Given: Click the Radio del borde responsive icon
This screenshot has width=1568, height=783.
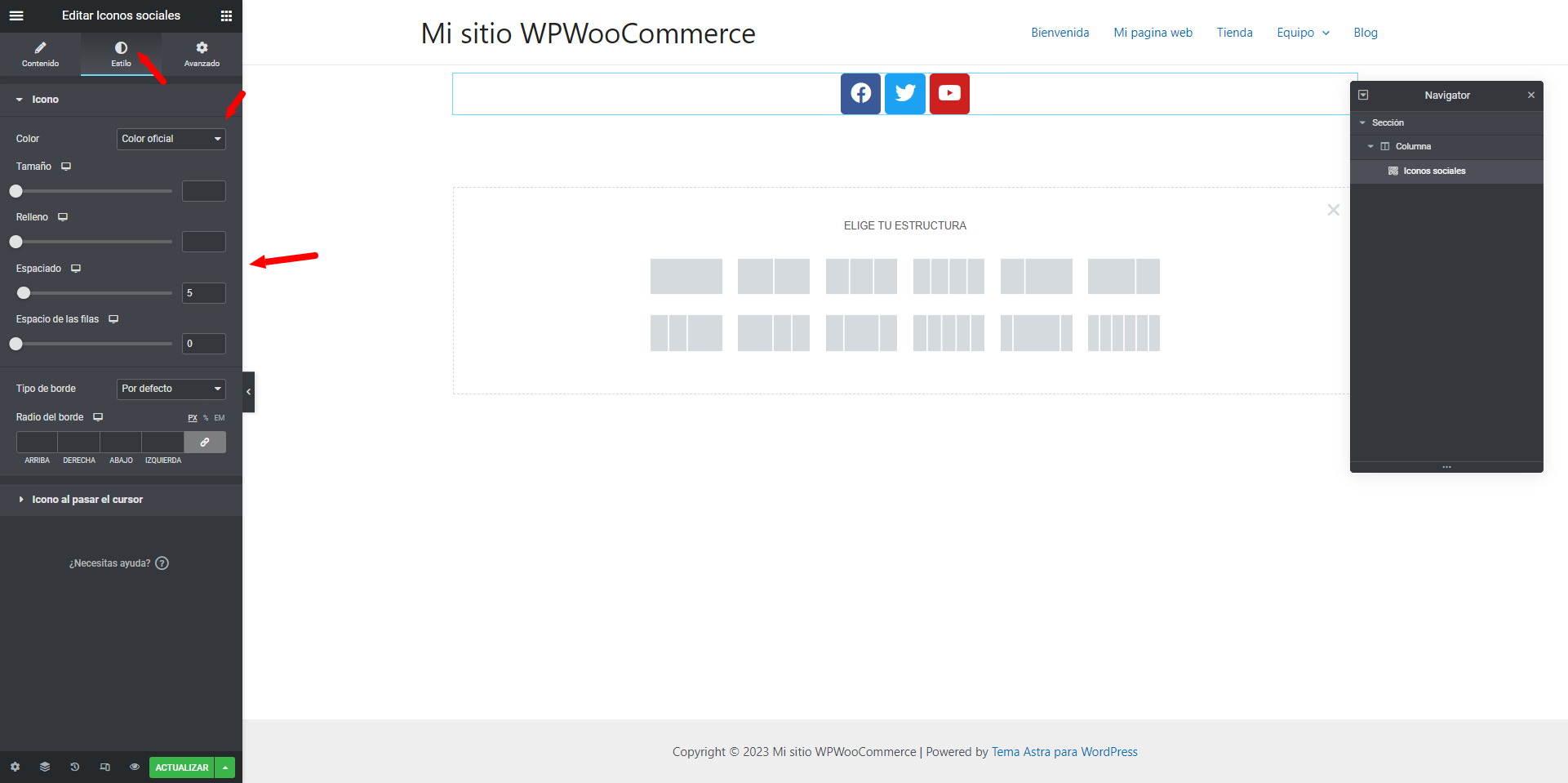Looking at the screenshot, I should pyautogui.click(x=98, y=417).
